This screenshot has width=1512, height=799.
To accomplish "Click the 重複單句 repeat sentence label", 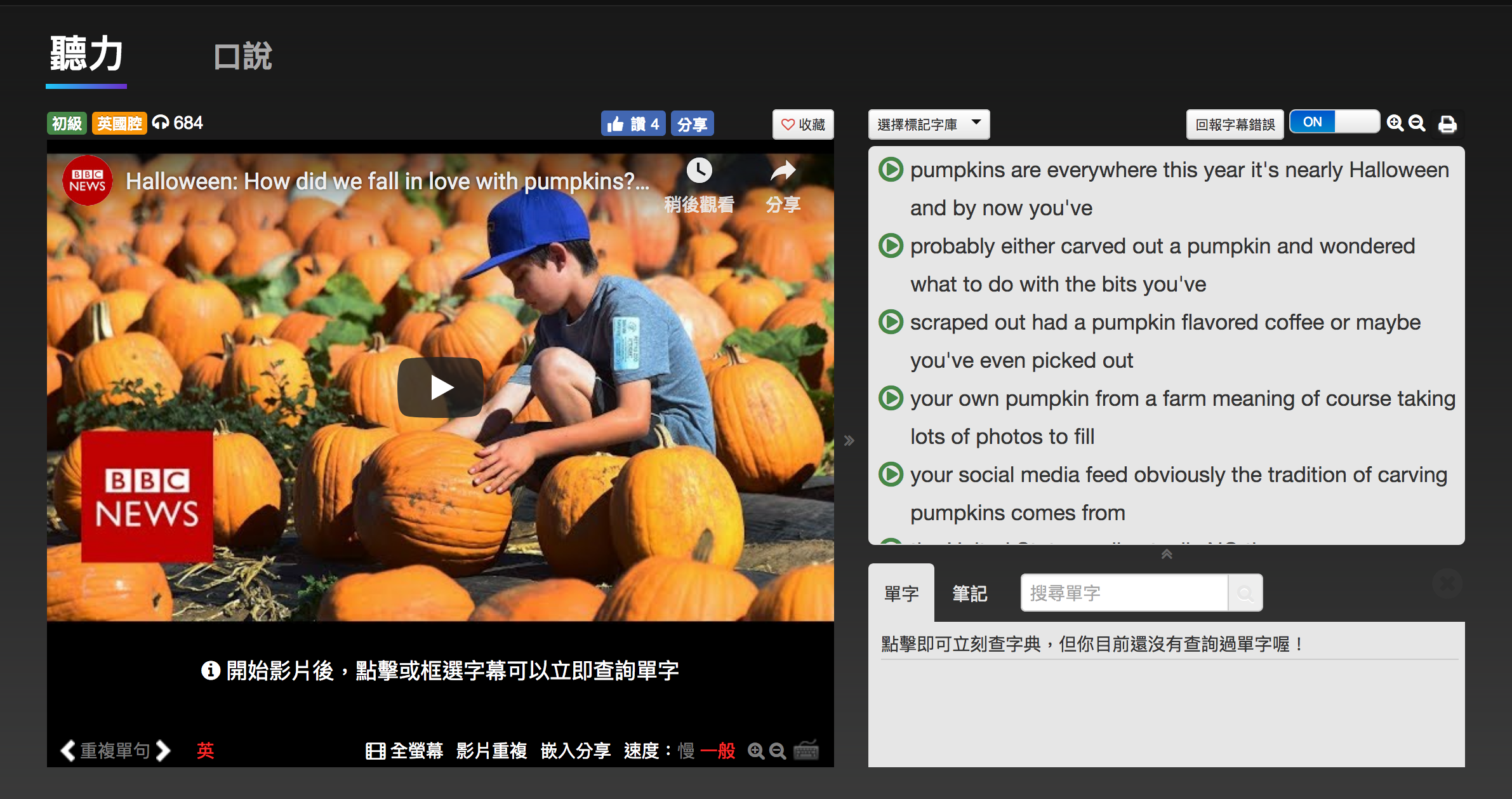I will (x=115, y=751).
